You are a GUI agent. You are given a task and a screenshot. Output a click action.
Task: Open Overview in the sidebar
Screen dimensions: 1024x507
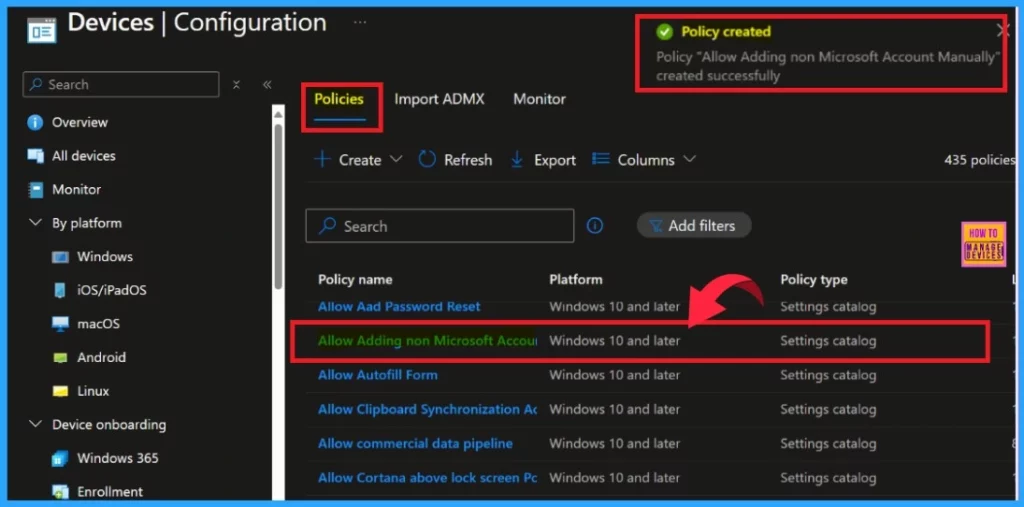point(80,122)
